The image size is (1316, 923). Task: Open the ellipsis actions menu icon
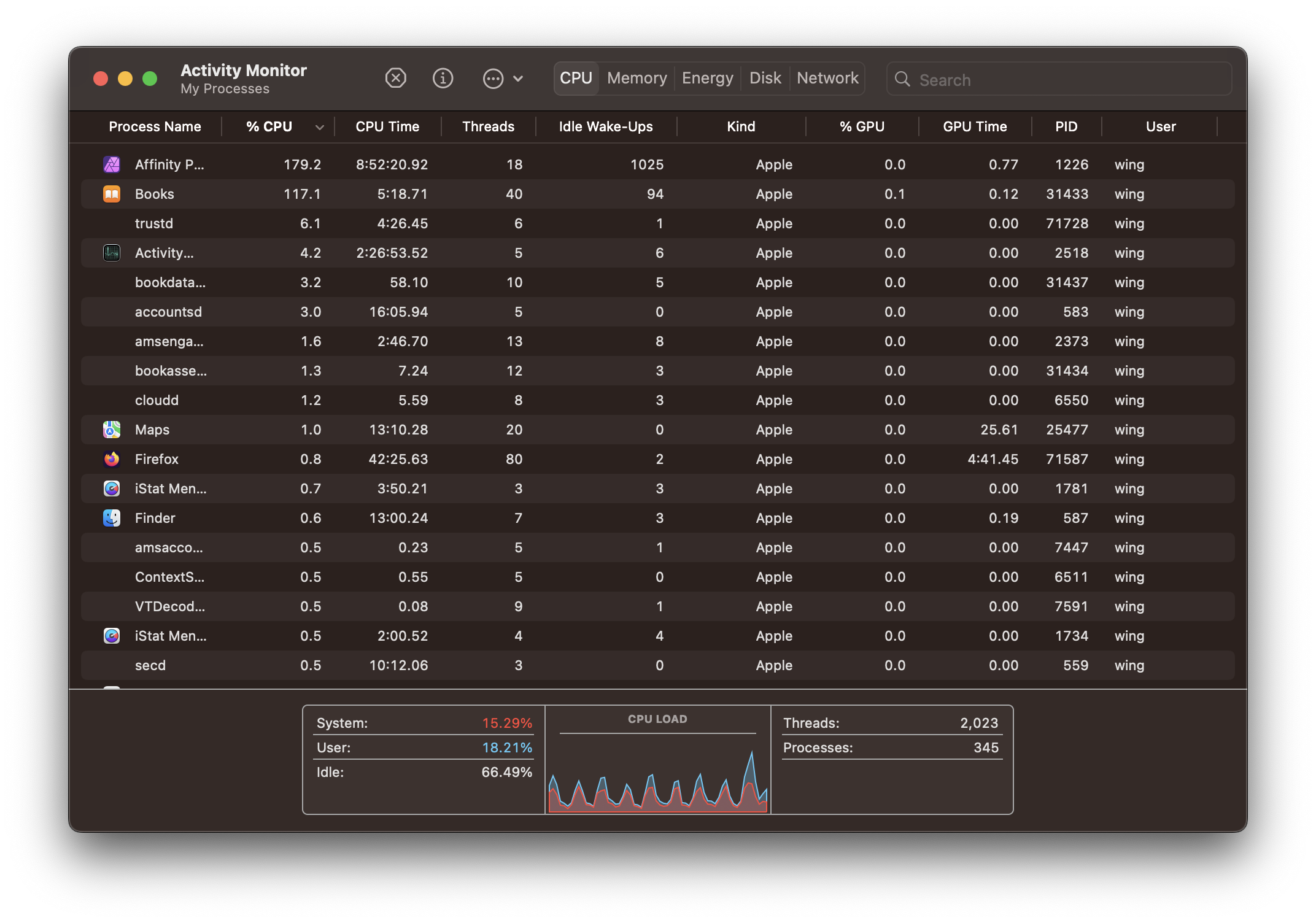click(493, 79)
